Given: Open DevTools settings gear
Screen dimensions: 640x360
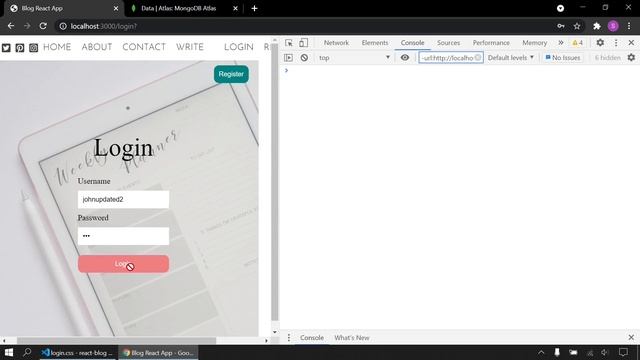Looking at the screenshot, I should coord(600,42).
